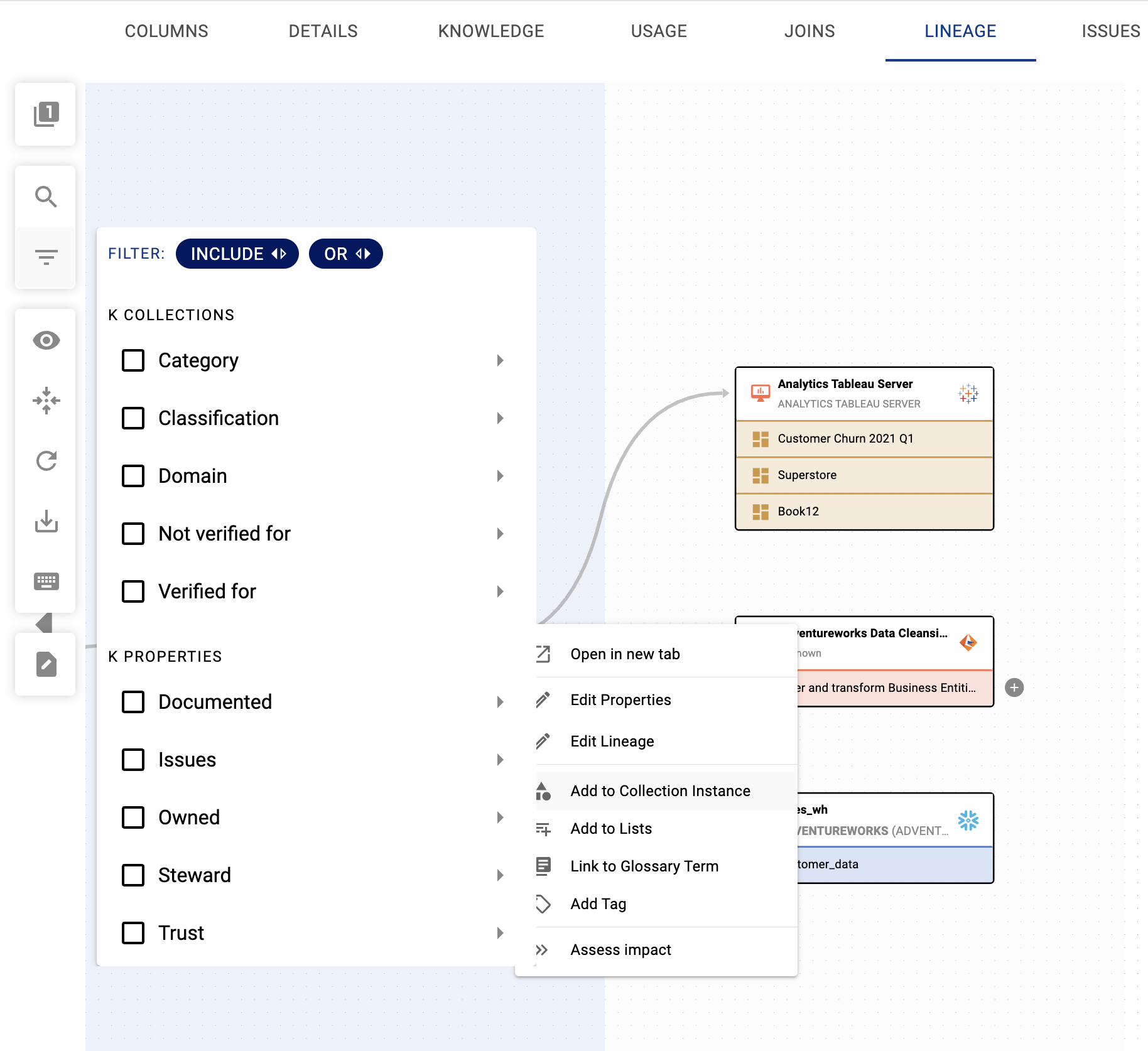Open the keyboard shortcuts icon

pos(46,581)
